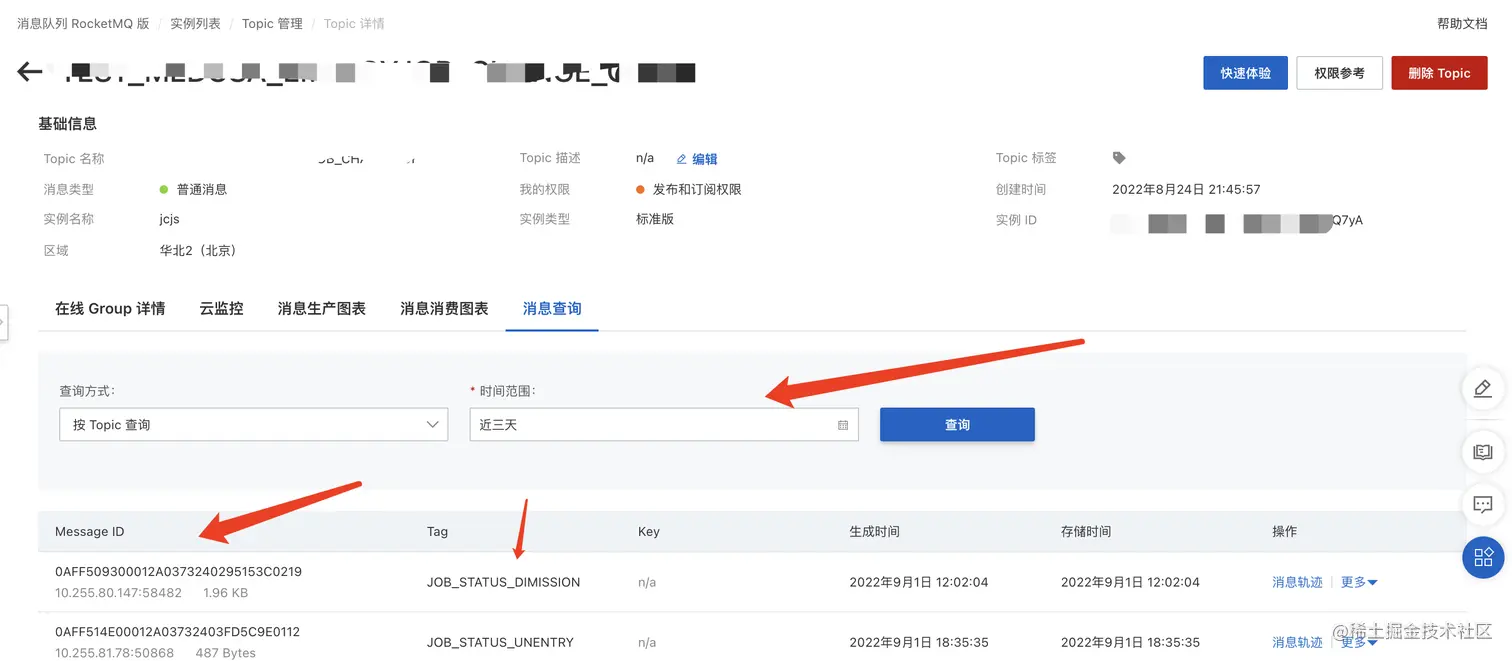Click the 编辑 link next to Topic 描述

coord(705,159)
